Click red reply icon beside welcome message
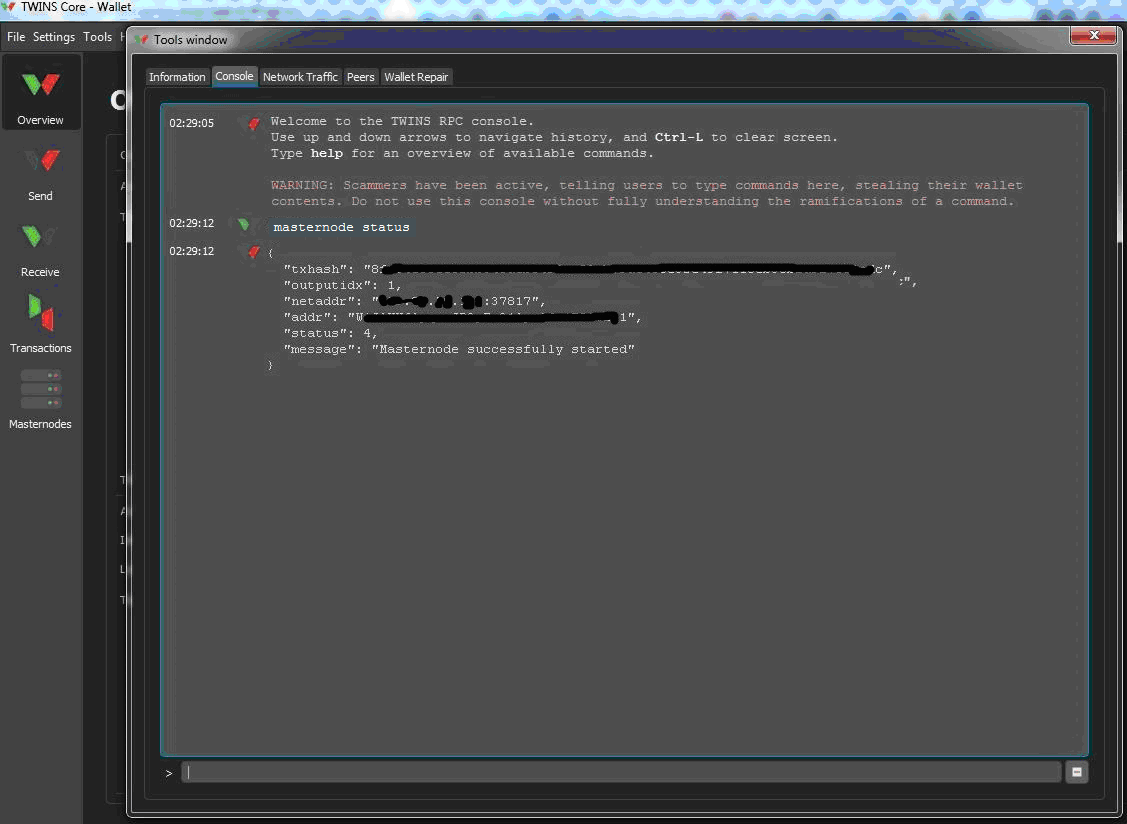The height and width of the screenshot is (824, 1127). (x=254, y=124)
